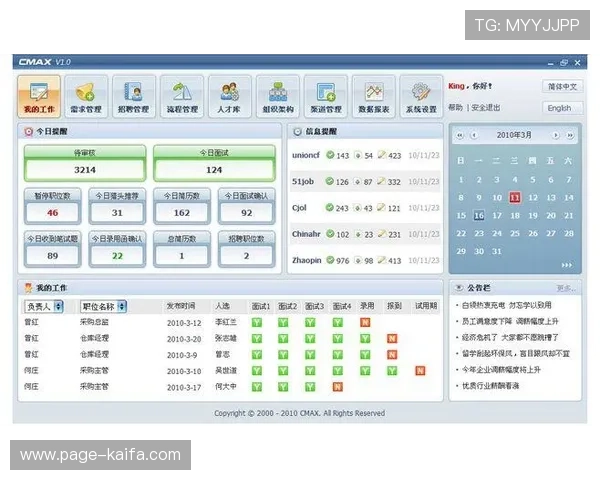Click the download icon in the unioncf row

[x=357, y=155]
